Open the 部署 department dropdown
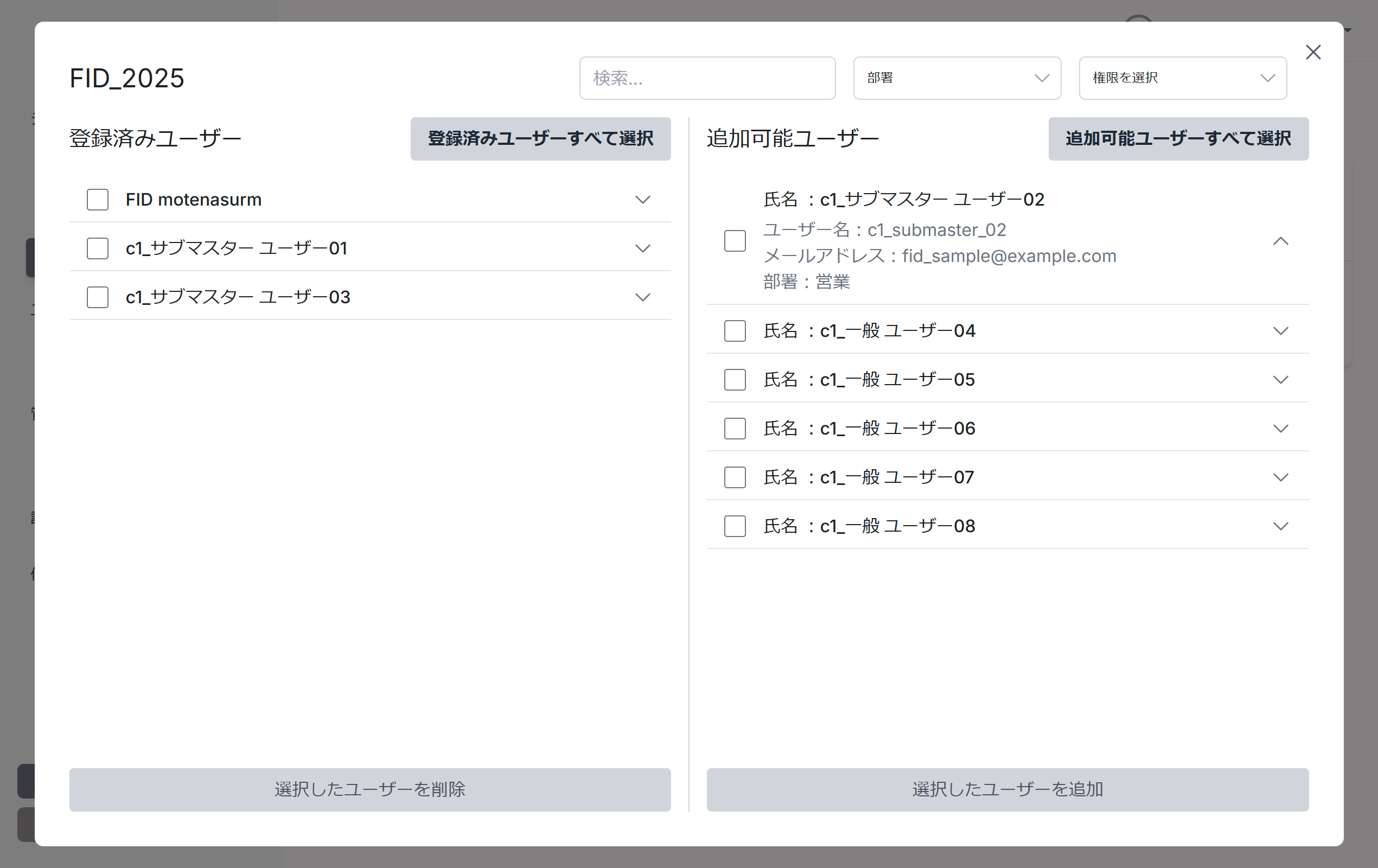This screenshot has width=1378, height=868. (957, 78)
